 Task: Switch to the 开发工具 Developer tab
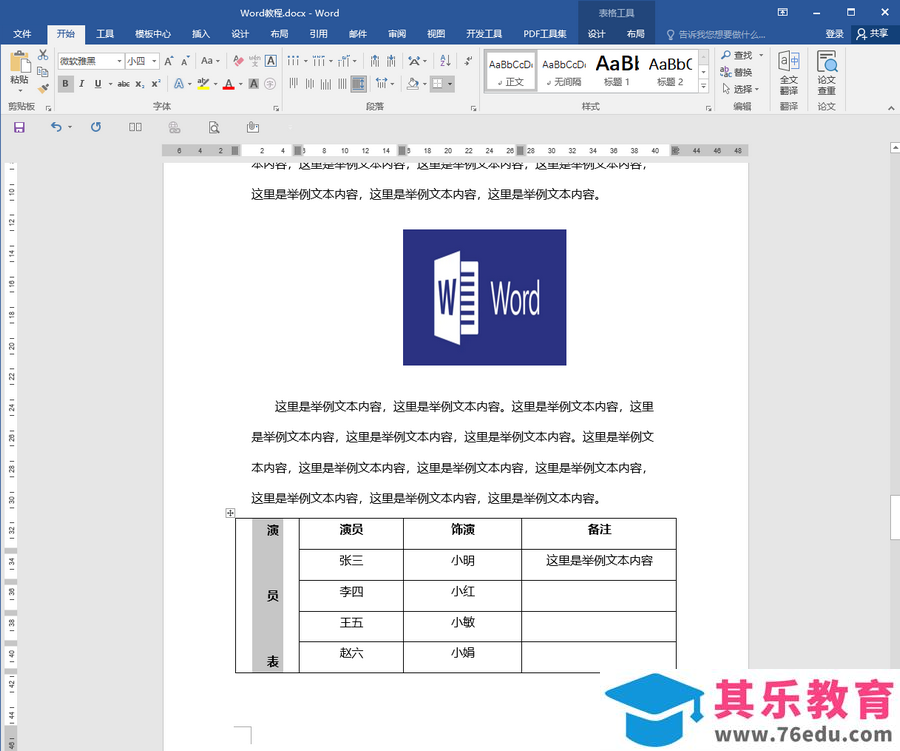[x=484, y=34]
